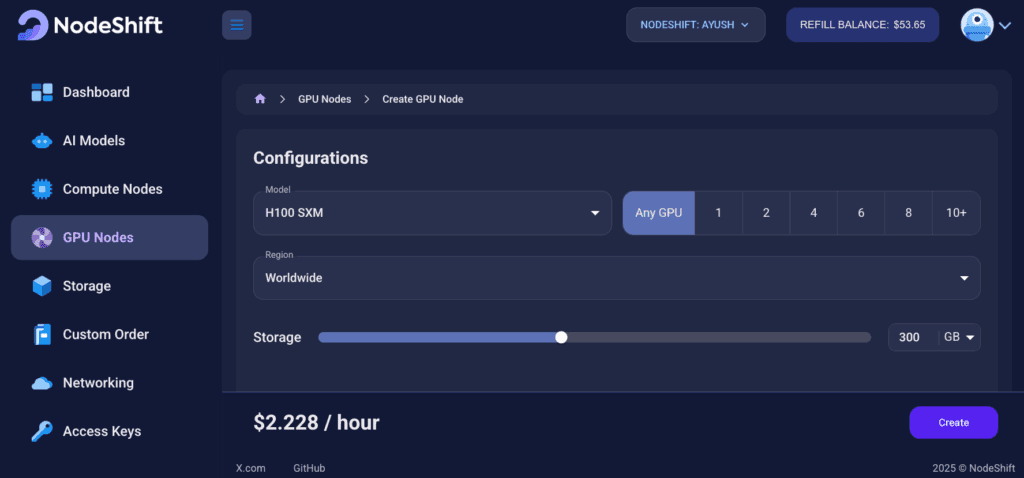Select 6 GPU count
1024x478 pixels.
(861, 213)
